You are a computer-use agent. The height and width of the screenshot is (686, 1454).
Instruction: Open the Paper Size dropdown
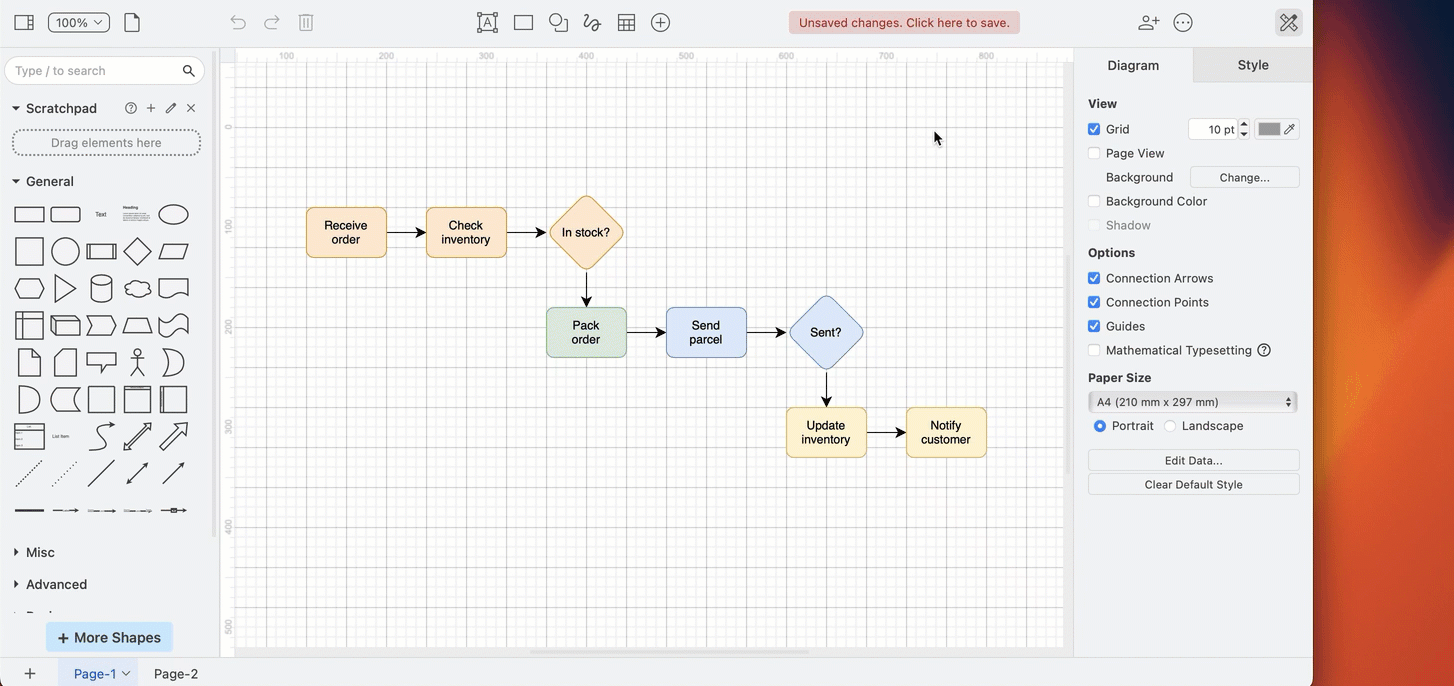(1193, 401)
